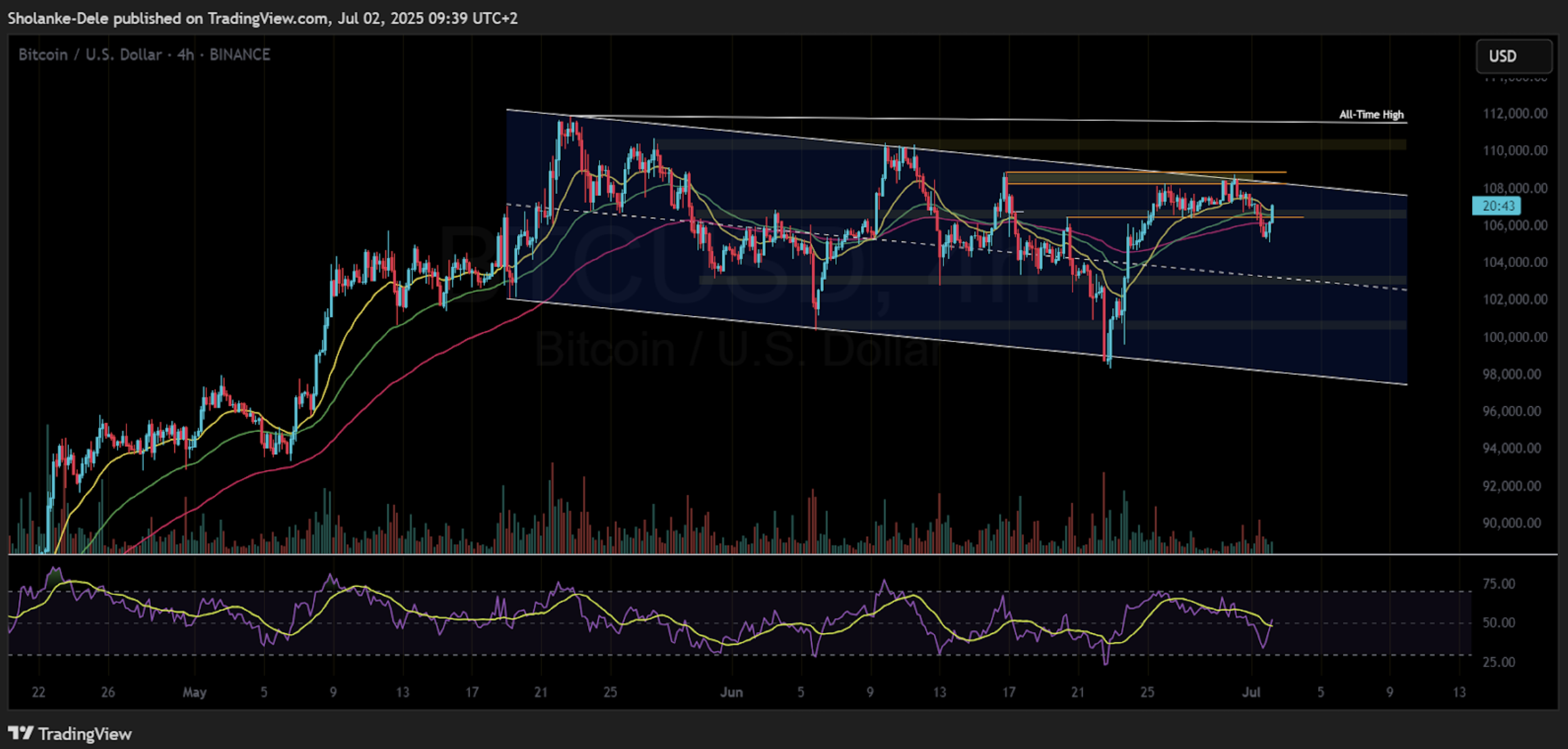Click the 110,000.00 price axis label

point(1515,150)
